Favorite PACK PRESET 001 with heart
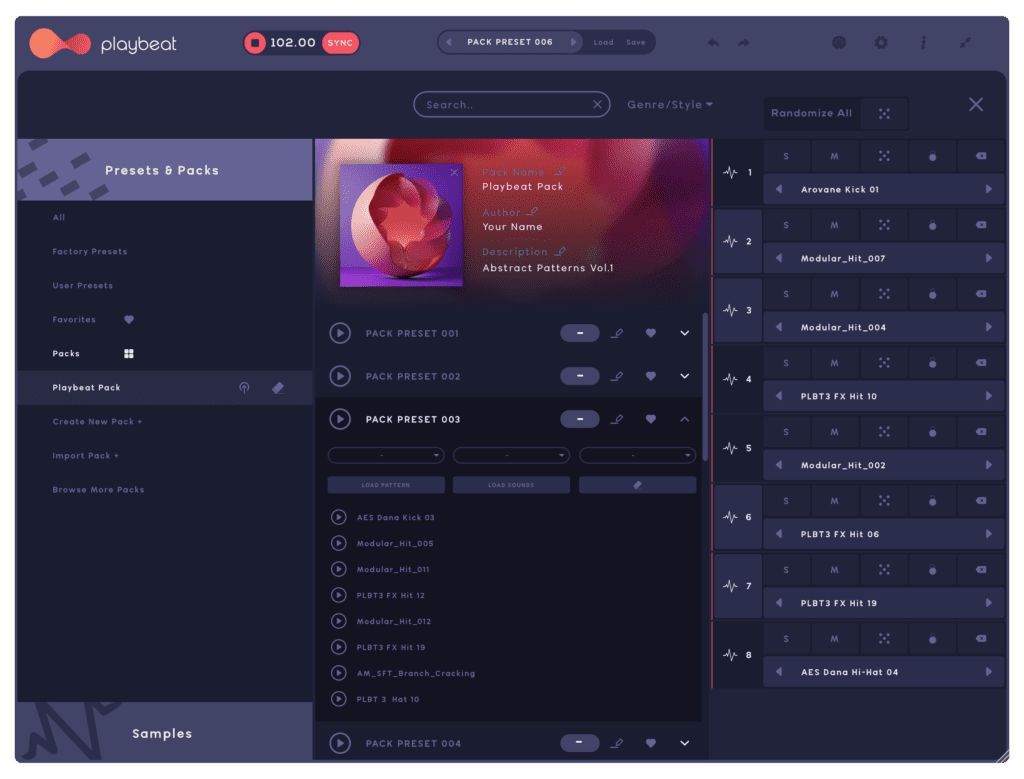 (650, 333)
